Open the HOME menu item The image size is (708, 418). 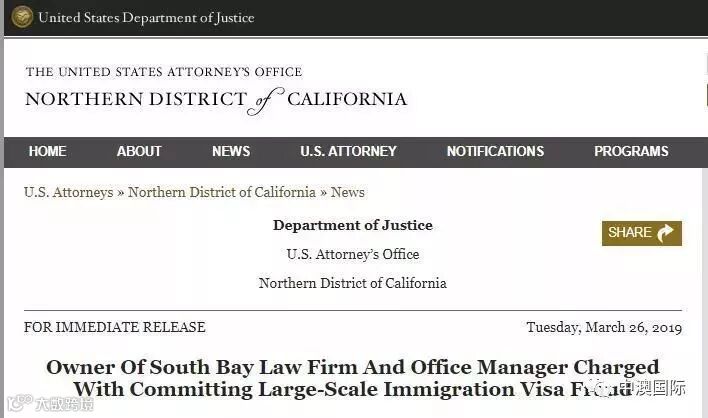click(47, 152)
